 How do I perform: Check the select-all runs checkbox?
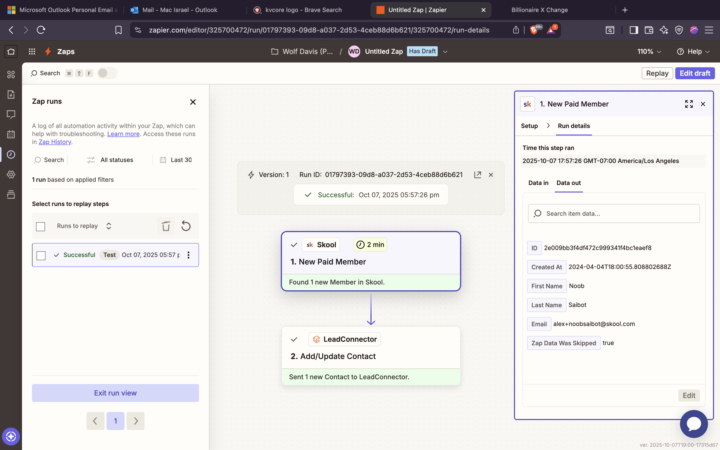point(41,226)
